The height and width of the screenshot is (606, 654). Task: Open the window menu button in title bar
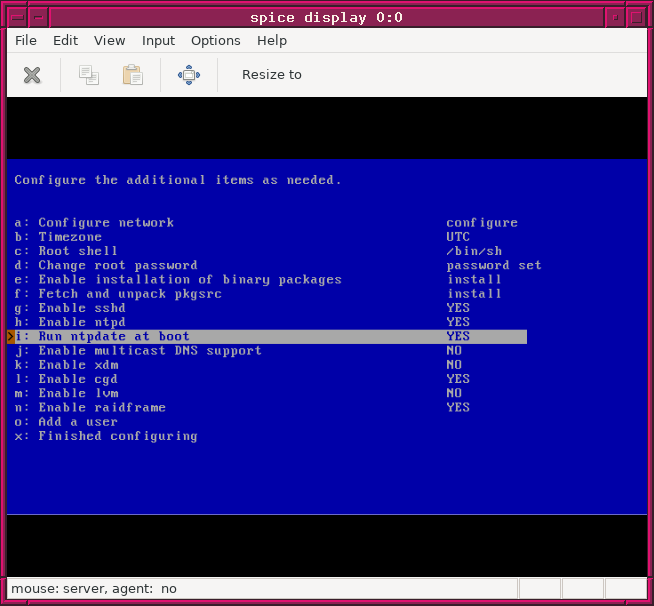click(x=15, y=15)
